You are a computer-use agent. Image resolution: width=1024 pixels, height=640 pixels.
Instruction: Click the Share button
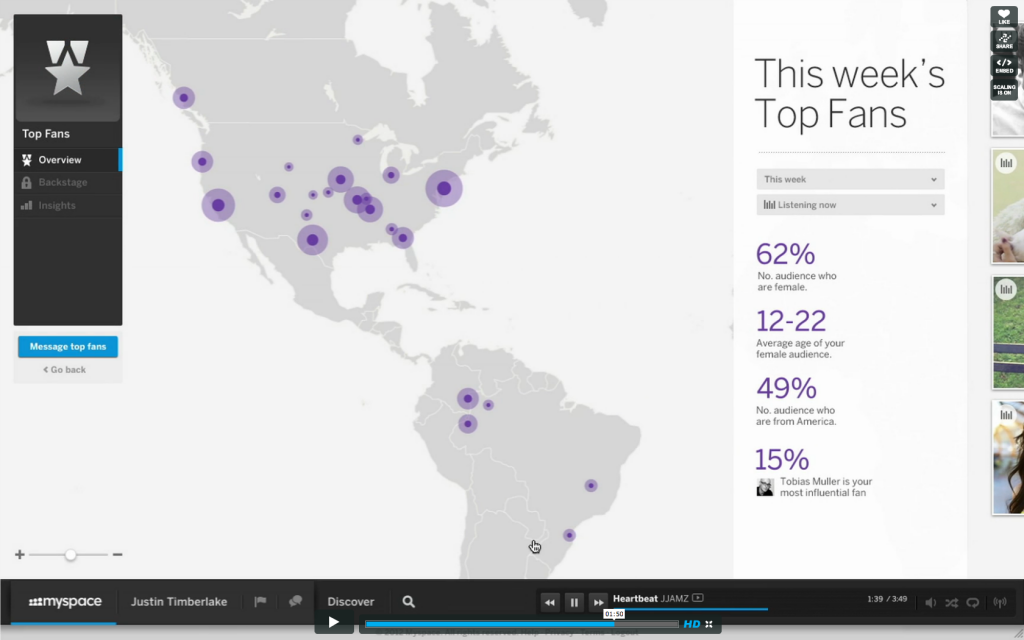pyautogui.click(x=1004, y=41)
